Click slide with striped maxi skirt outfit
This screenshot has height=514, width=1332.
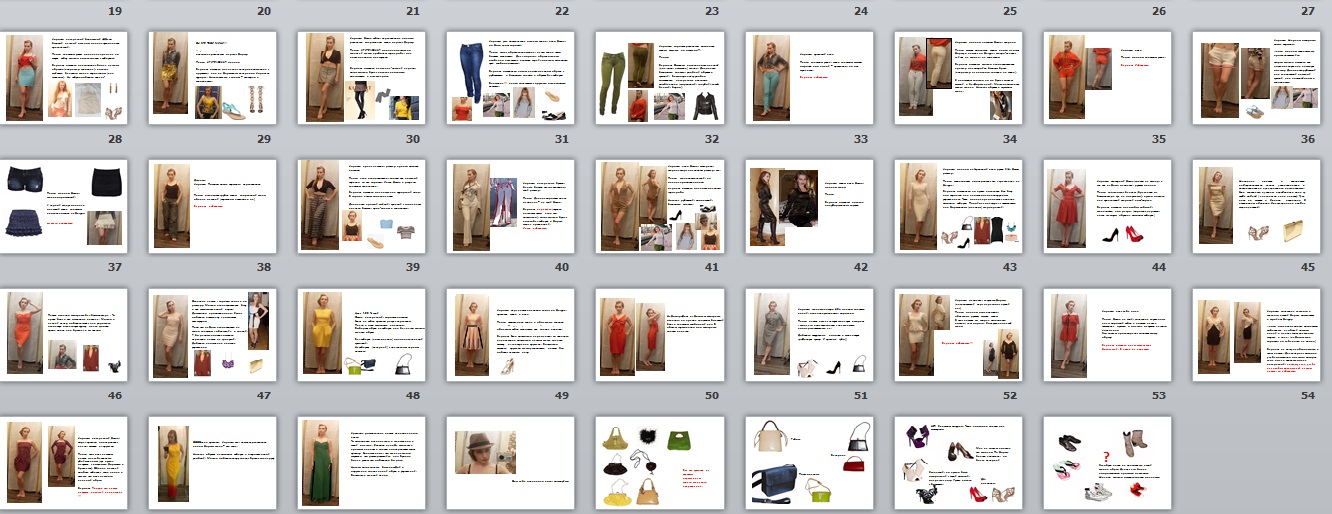point(361,206)
